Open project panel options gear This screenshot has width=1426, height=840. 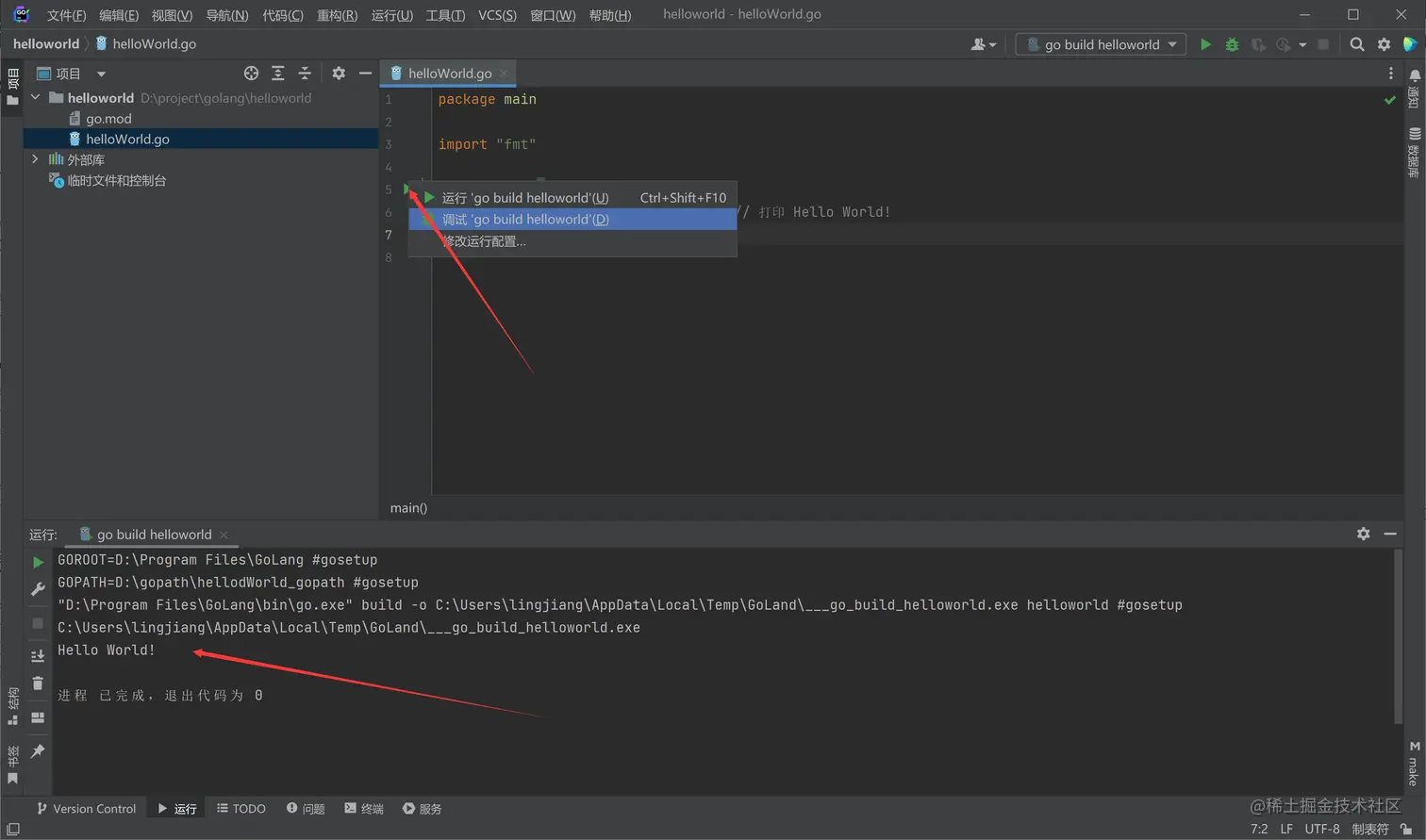[339, 74]
